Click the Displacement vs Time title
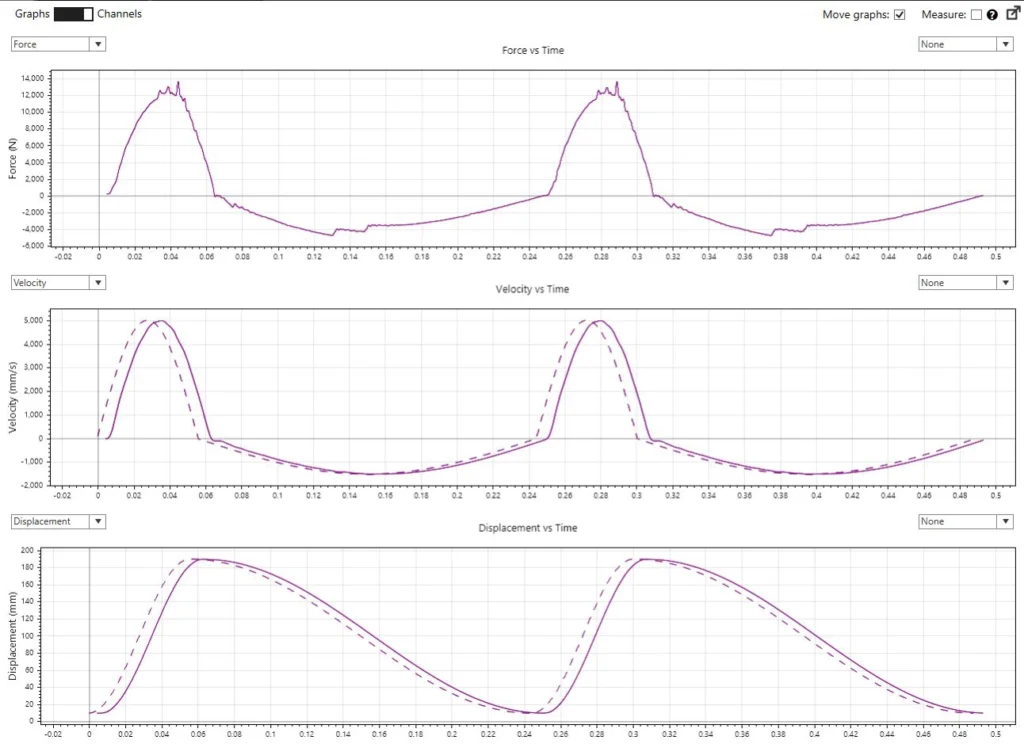1024x744 pixels. (528, 528)
